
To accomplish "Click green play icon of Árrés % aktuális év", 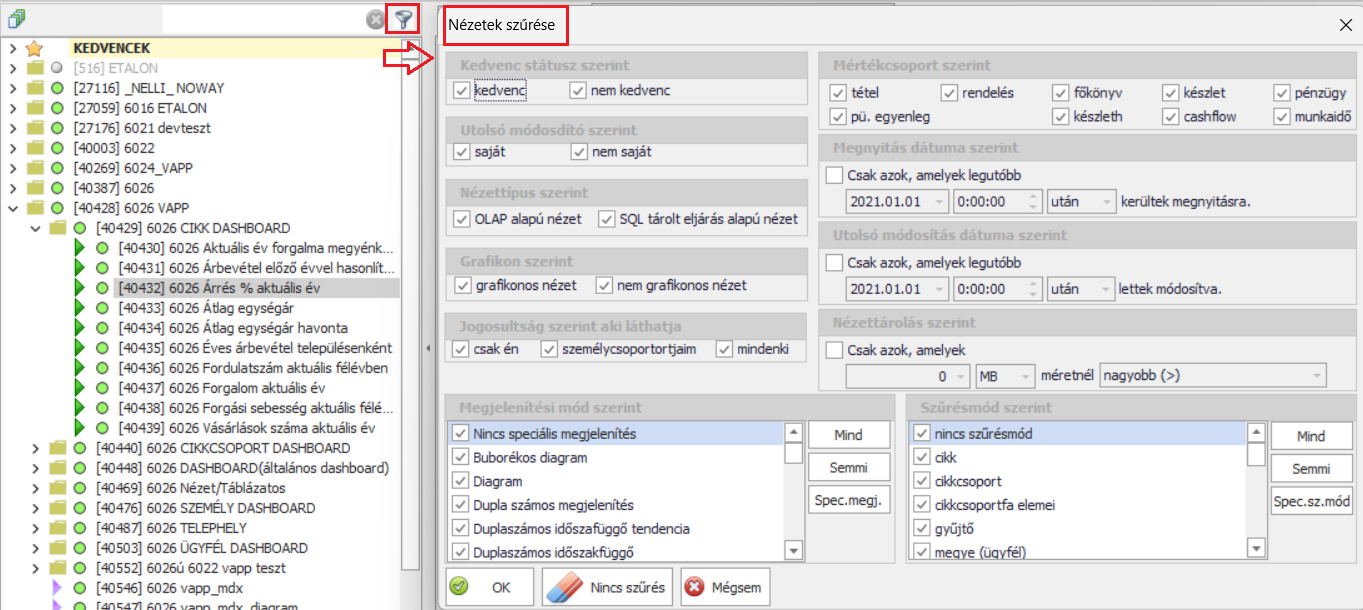I will coord(80,288).
